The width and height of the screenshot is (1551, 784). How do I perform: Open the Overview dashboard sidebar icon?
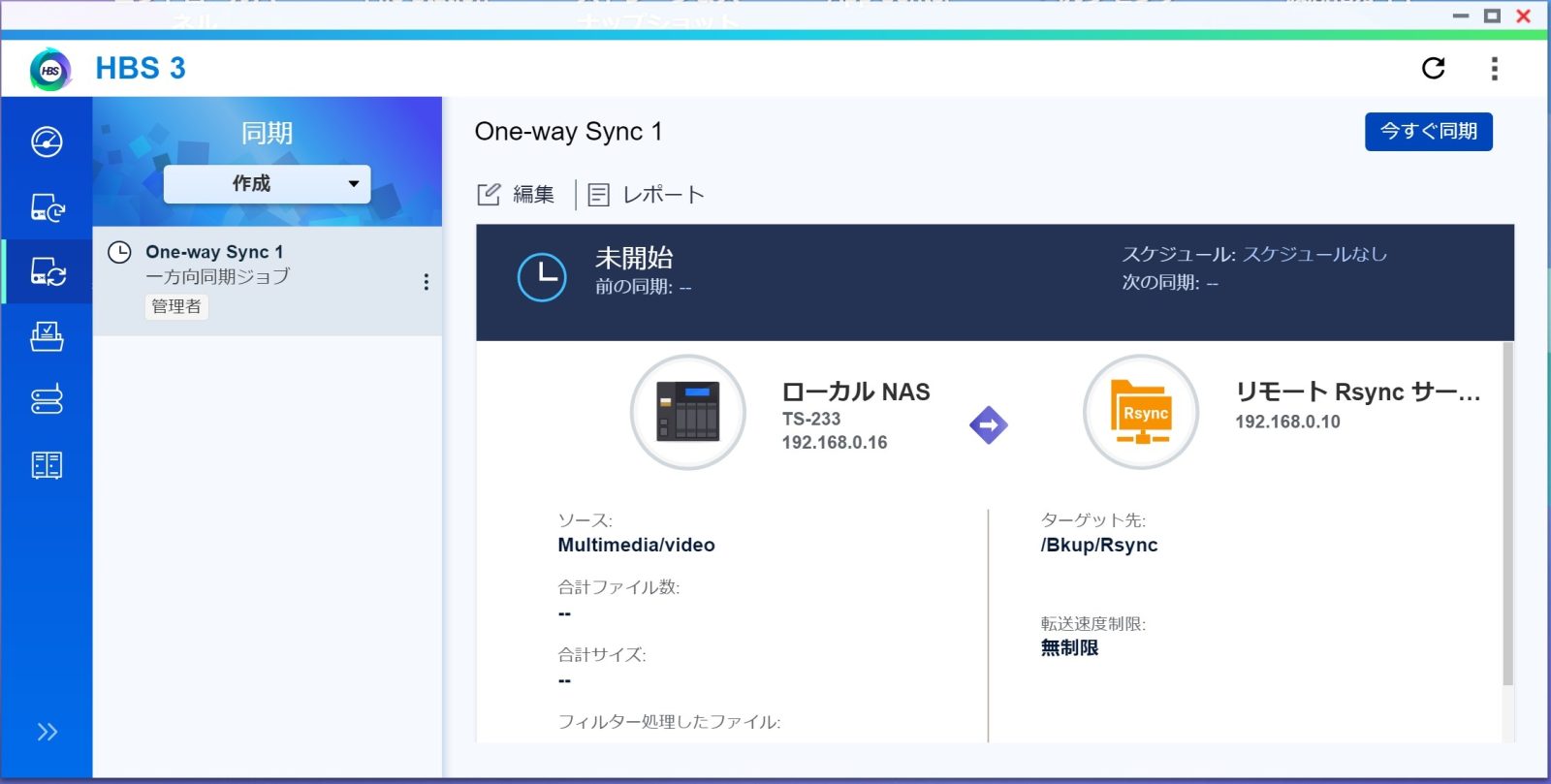coord(47,141)
